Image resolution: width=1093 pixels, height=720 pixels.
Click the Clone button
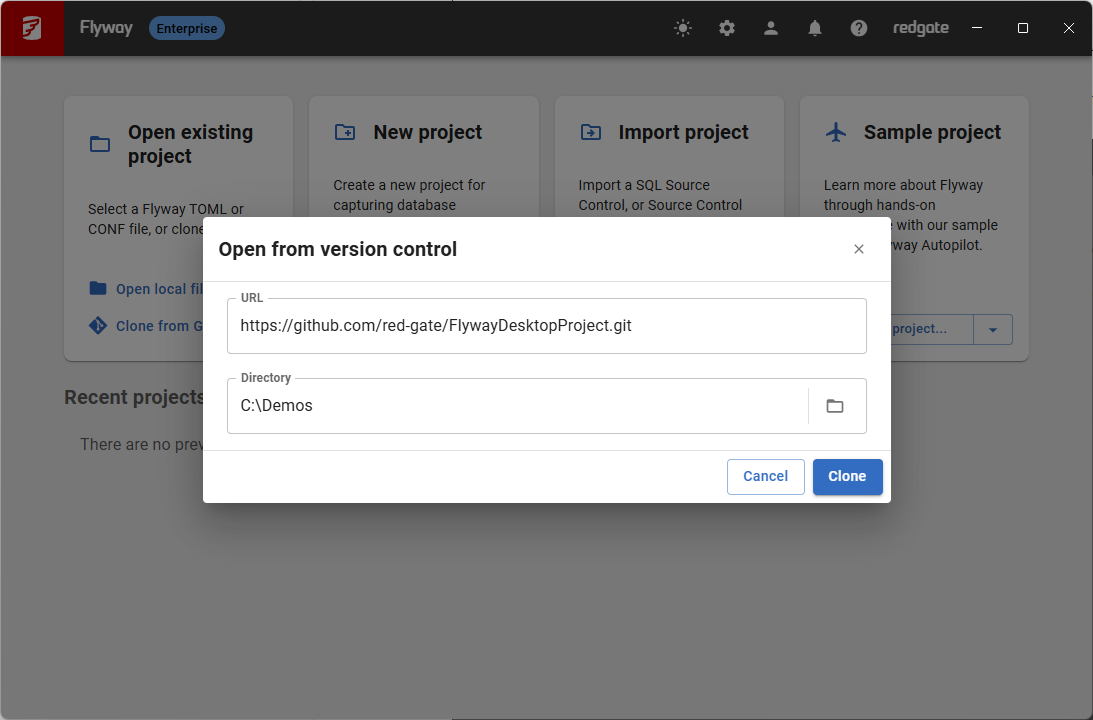tap(847, 476)
